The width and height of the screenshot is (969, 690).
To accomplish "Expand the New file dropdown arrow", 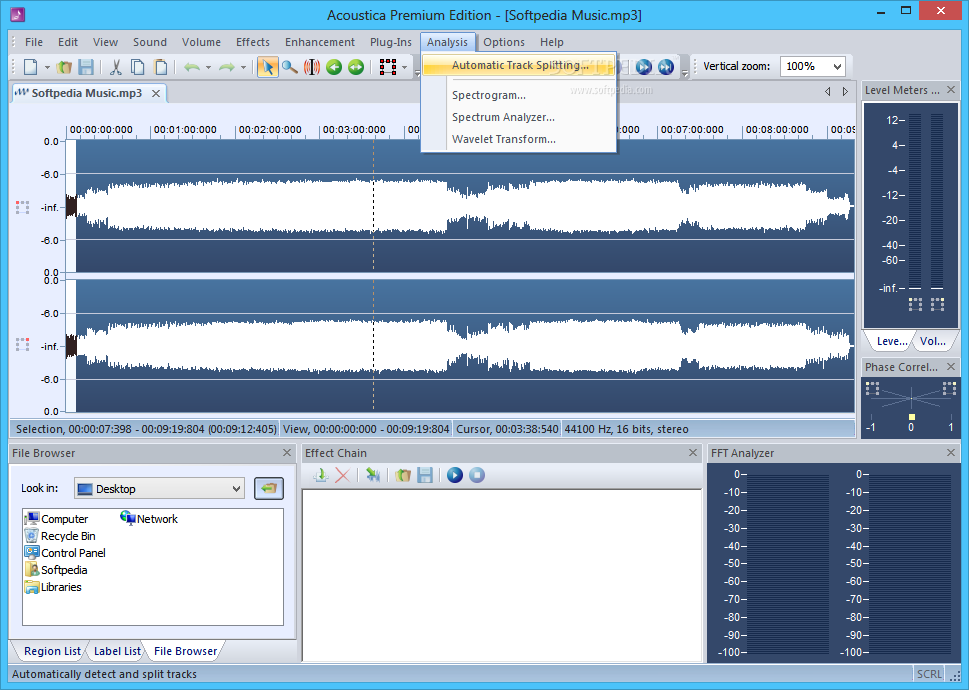I will (x=46, y=67).
